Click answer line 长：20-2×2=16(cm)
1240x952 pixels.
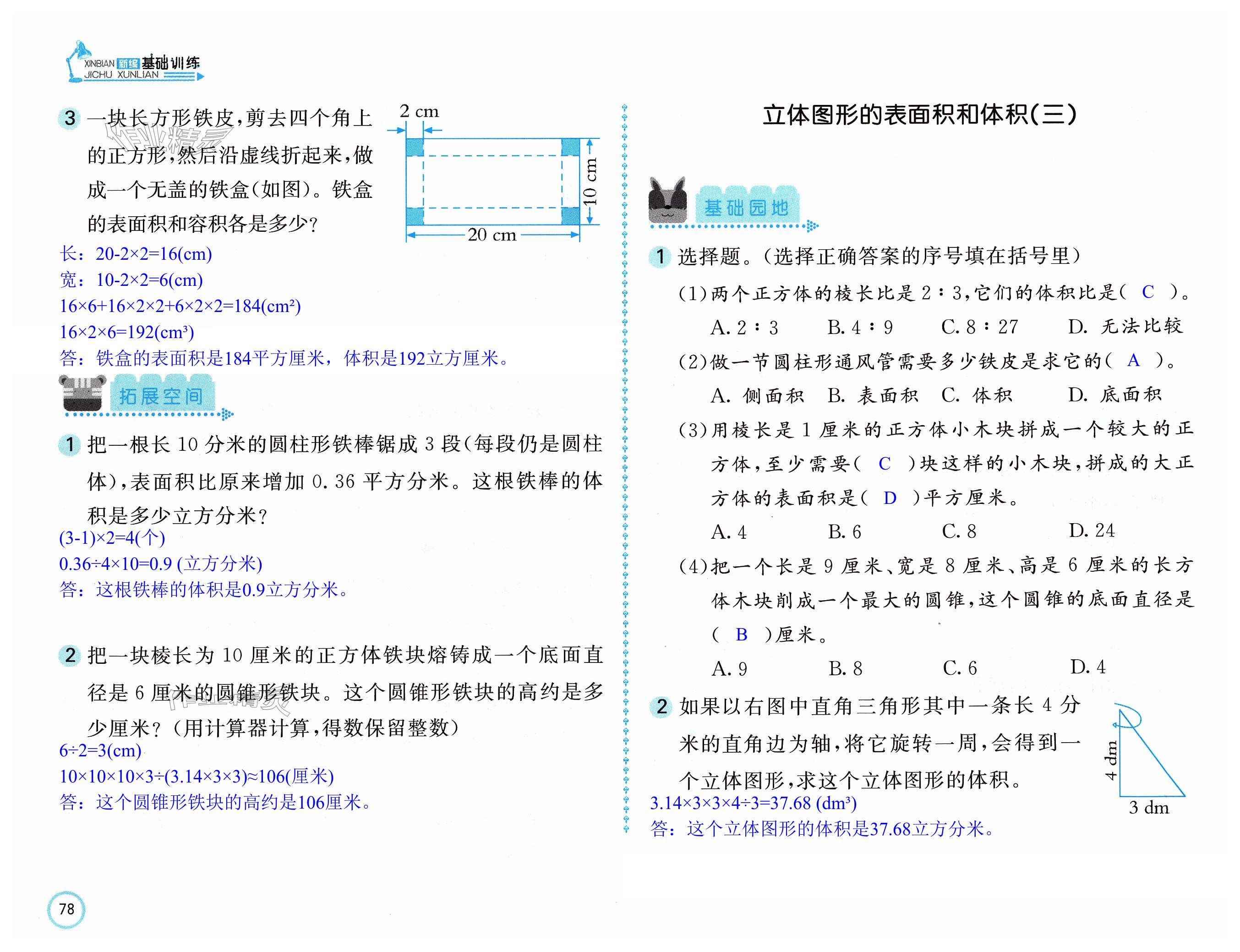(x=136, y=254)
